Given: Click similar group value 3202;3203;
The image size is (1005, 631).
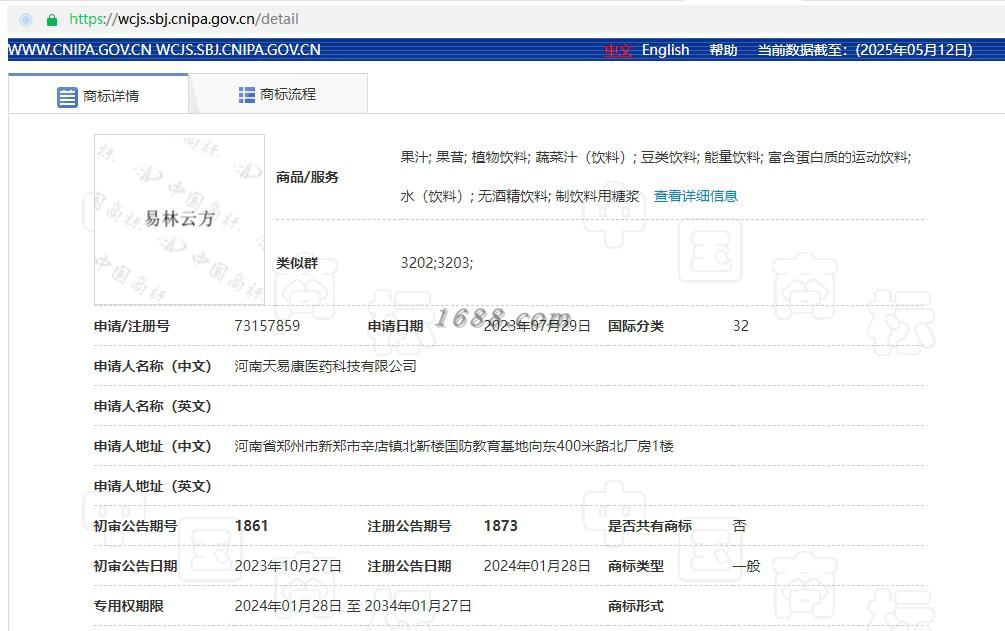Looking at the screenshot, I should click(x=436, y=263).
